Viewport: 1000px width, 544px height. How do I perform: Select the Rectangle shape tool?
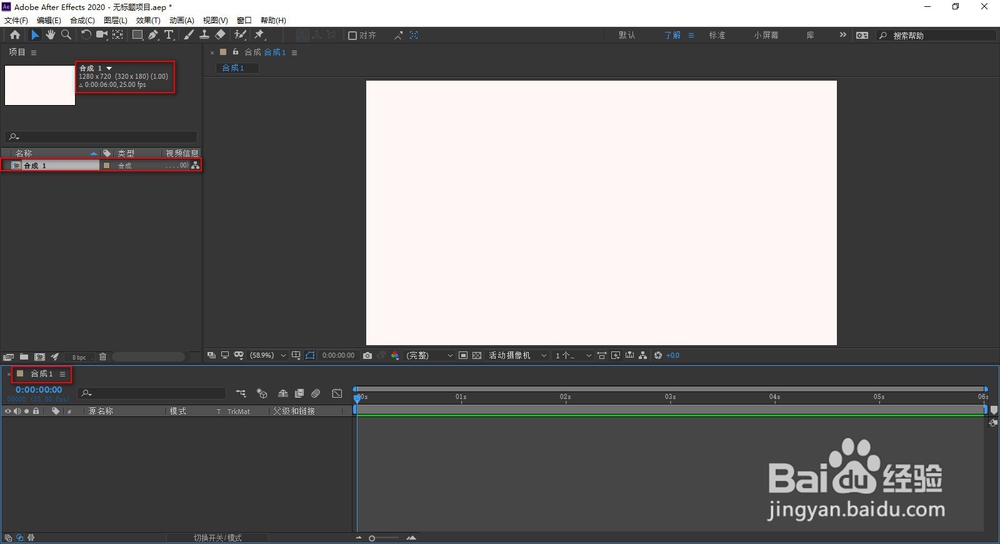[x=137, y=35]
